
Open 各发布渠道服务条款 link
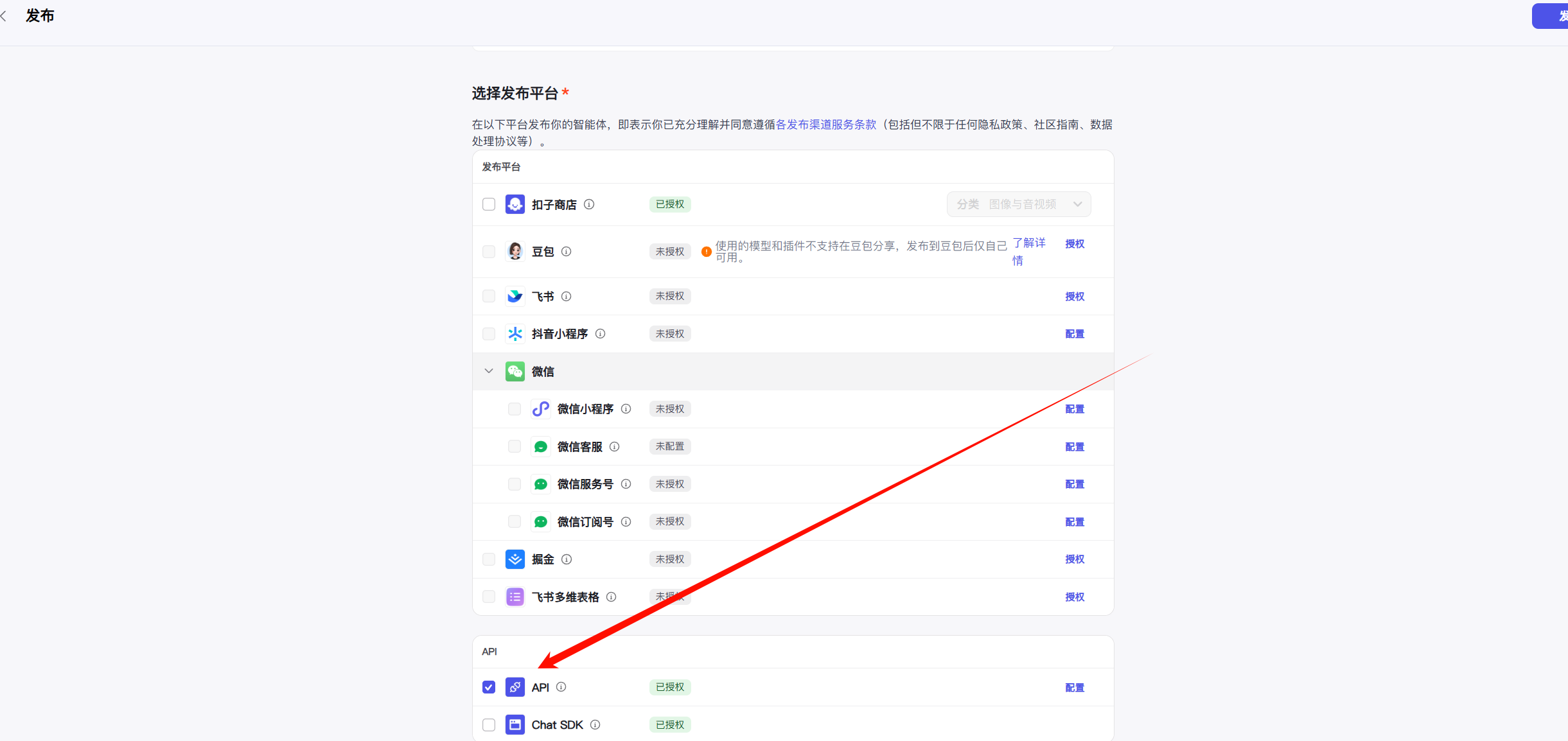[826, 125]
